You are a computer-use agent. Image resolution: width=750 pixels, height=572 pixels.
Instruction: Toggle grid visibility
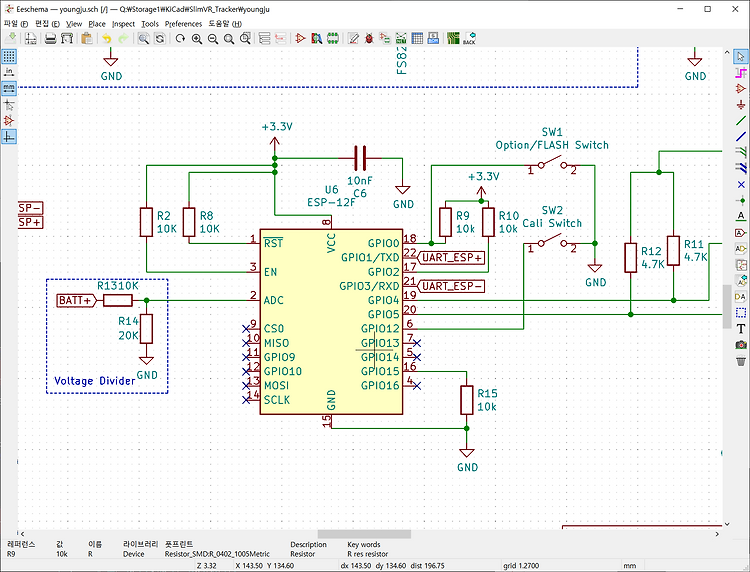tap(9, 56)
